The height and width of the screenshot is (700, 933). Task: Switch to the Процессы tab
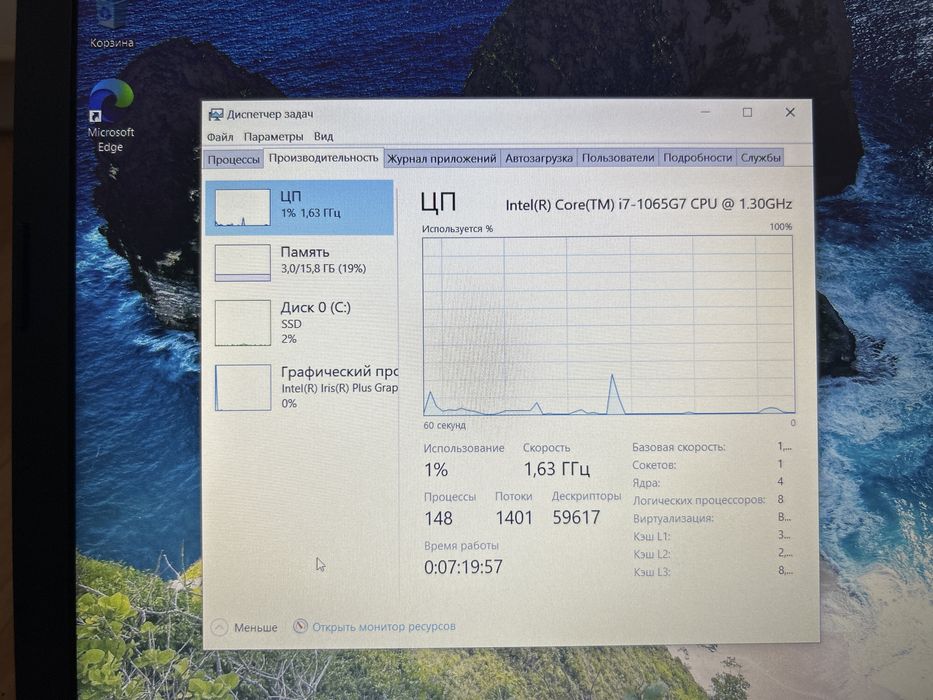point(233,160)
